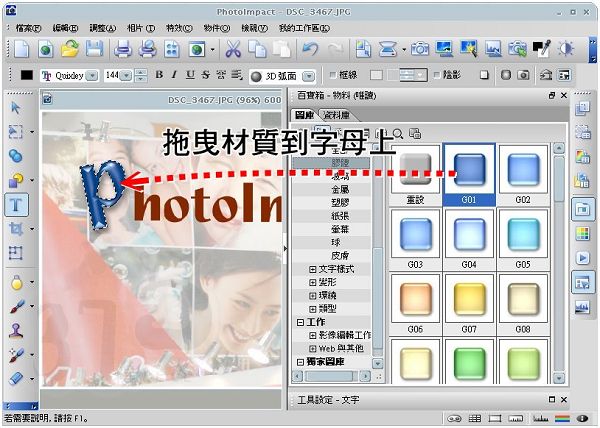Select the Eraser tool
Image resolution: width=600 pixels, height=428 pixels.
point(16,379)
